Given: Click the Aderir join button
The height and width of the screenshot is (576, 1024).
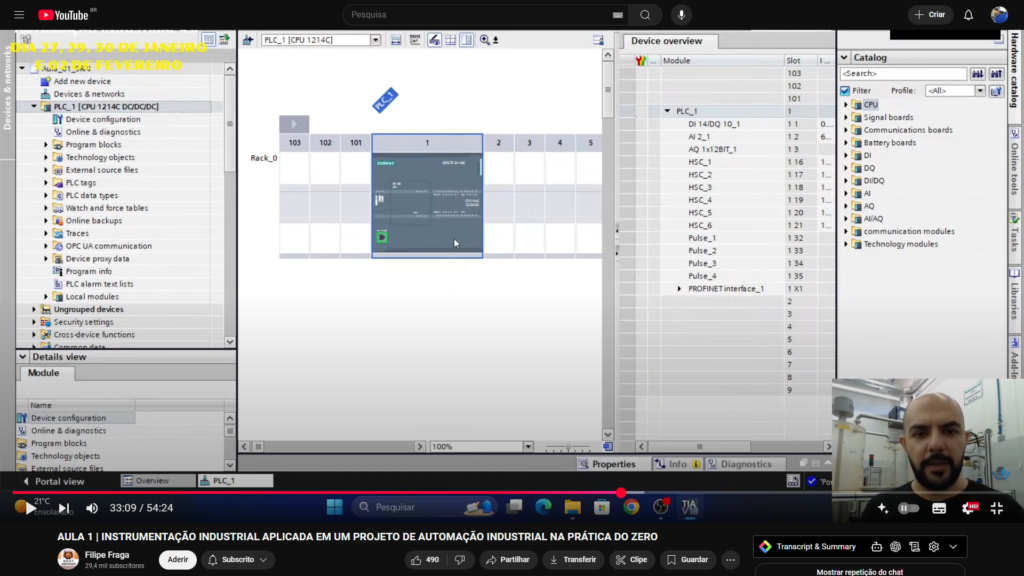Looking at the screenshot, I should coord(178,560).
